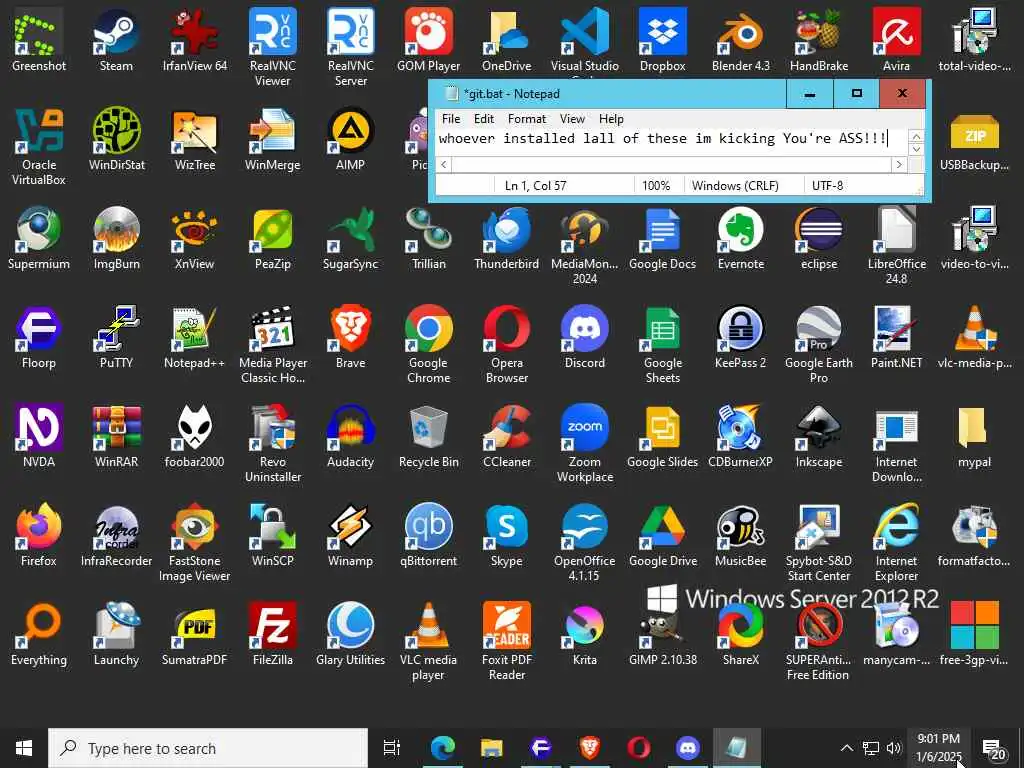Switch to Notepad via taskbar button
The height and width of the screenshot is (768, 1024).
point(737,748)
